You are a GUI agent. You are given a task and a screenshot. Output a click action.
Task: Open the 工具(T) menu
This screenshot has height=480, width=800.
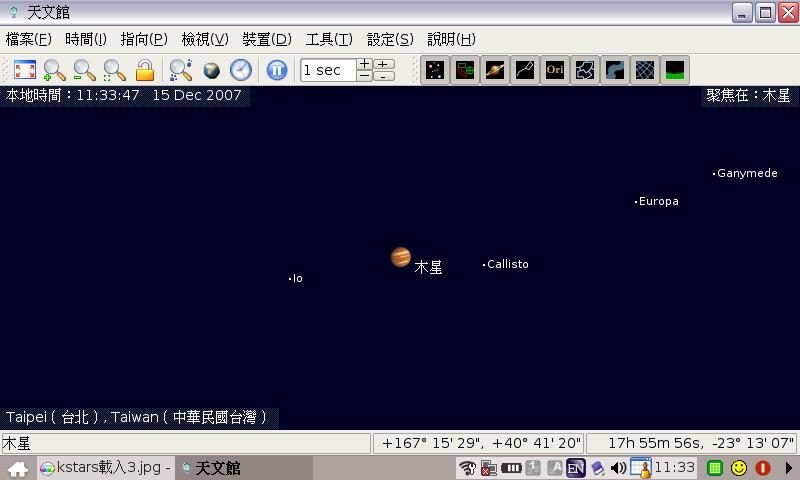point(329,39)
